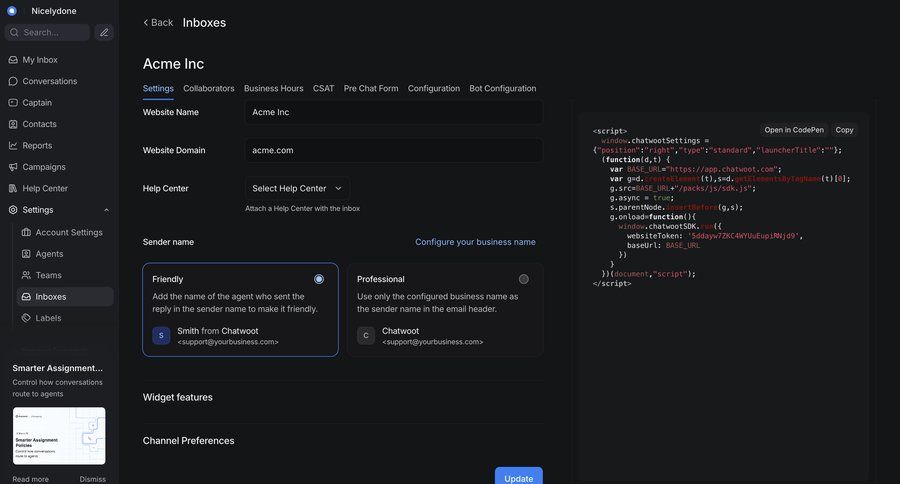This screenshot has width=900, height=484.
Task: Open the Smarter Assignment Policies thumbnail
Action: pyautogui.click(x=59, y=436)
